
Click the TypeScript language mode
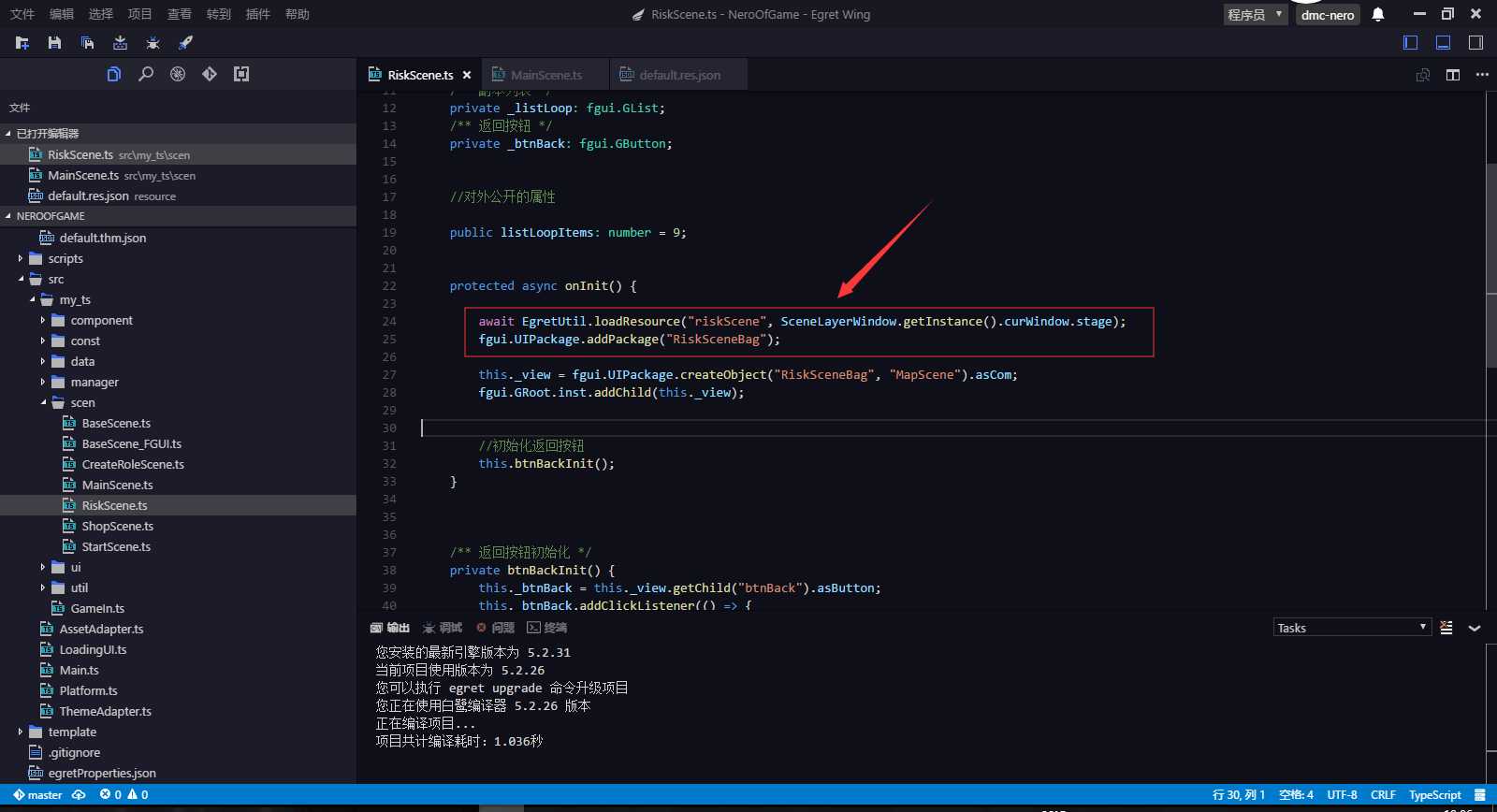click(1434, 795)
